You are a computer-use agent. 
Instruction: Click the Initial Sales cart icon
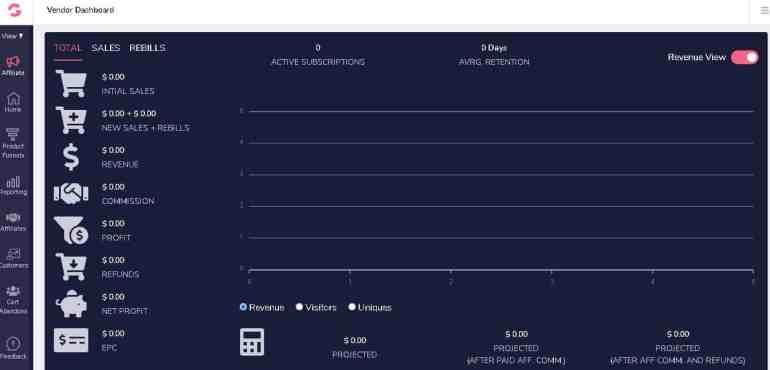click(71, 83)
